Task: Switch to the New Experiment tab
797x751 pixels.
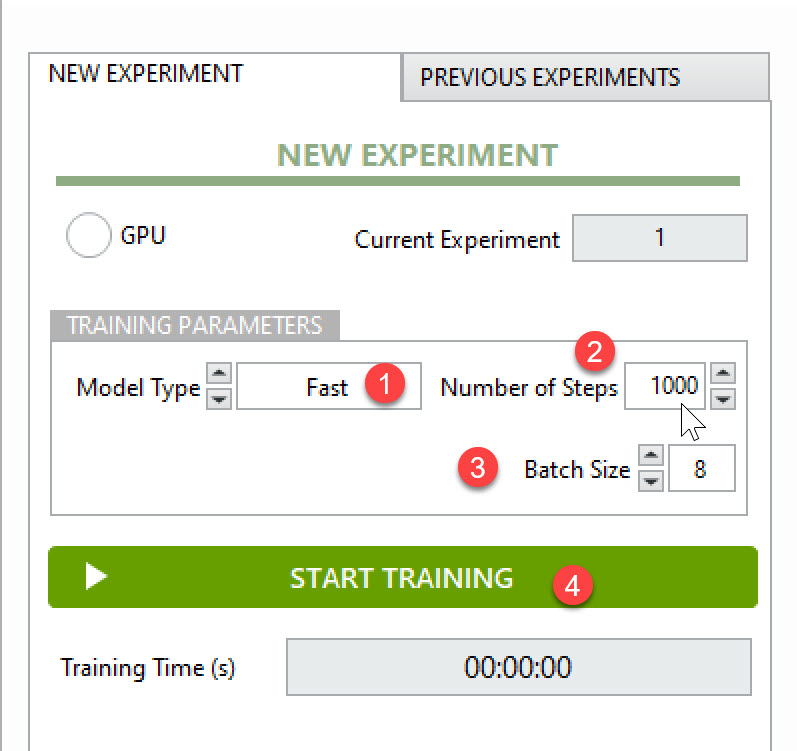Action: click(146, 73)
